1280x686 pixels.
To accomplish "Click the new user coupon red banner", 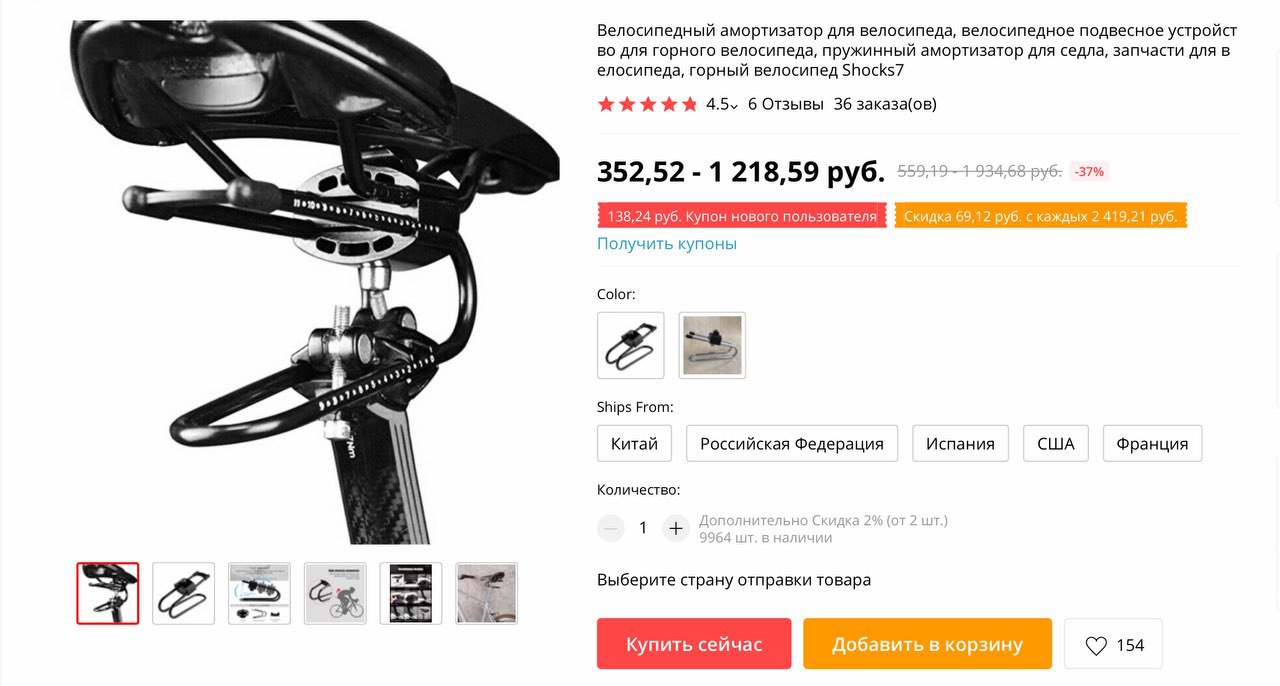I will pyautogui.click(x=742, y=216).
